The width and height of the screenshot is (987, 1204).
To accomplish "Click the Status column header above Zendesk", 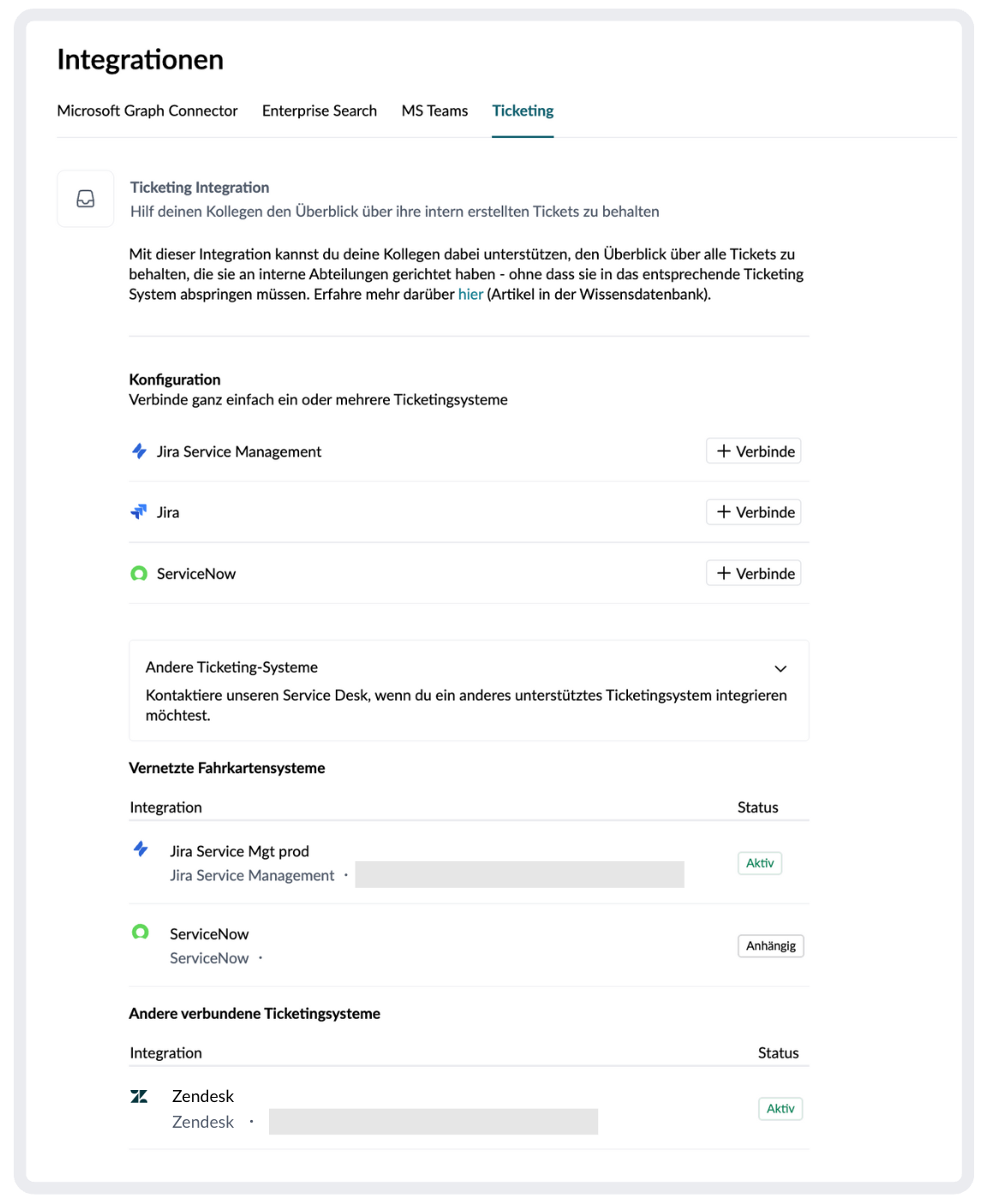I will [x=779, y=1052].
